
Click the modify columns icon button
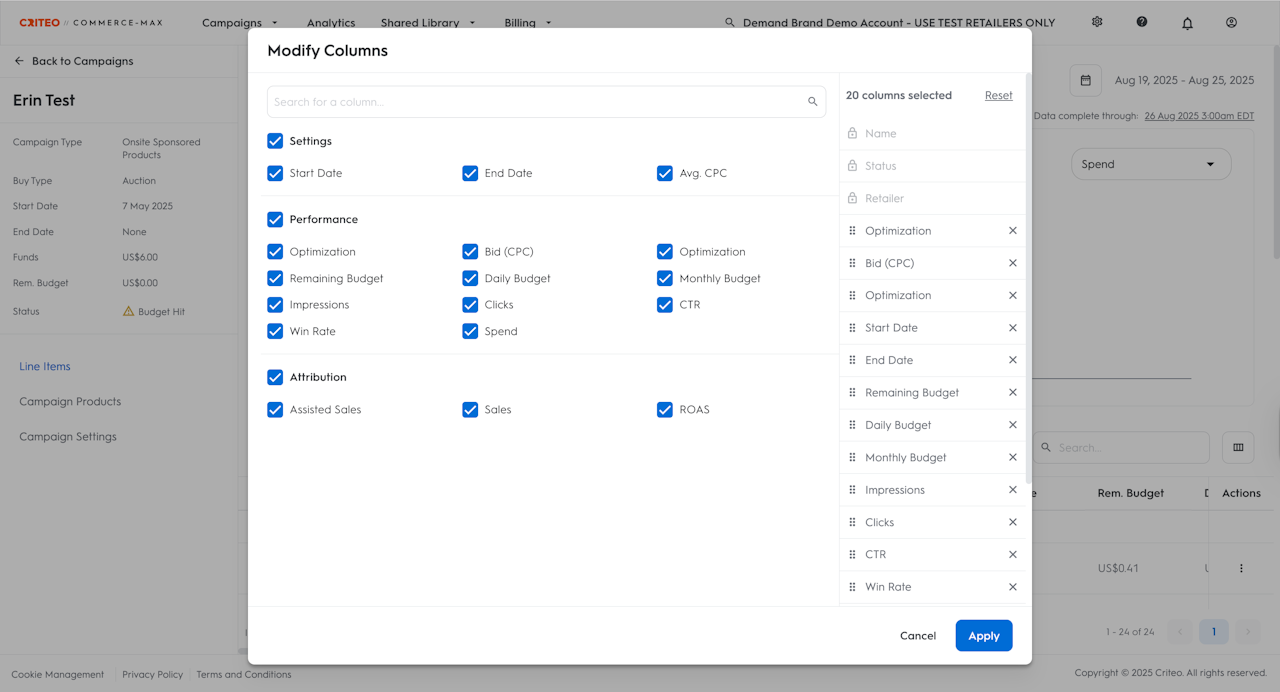1238,447
